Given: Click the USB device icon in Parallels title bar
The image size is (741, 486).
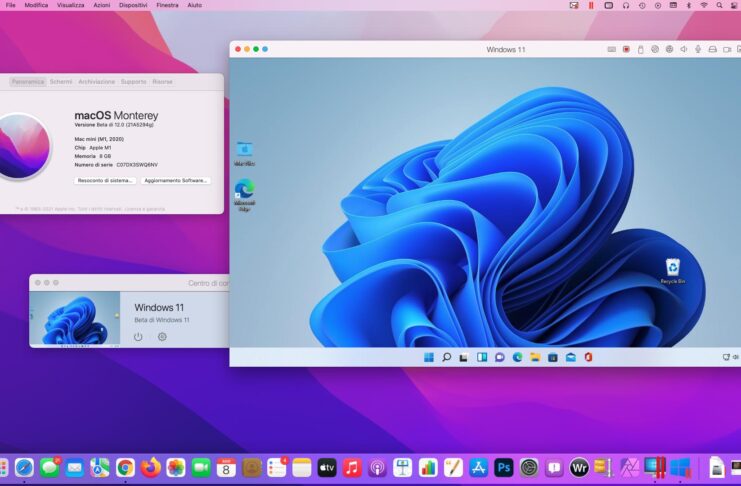Looking at the screenshot, I should [640, 49].
